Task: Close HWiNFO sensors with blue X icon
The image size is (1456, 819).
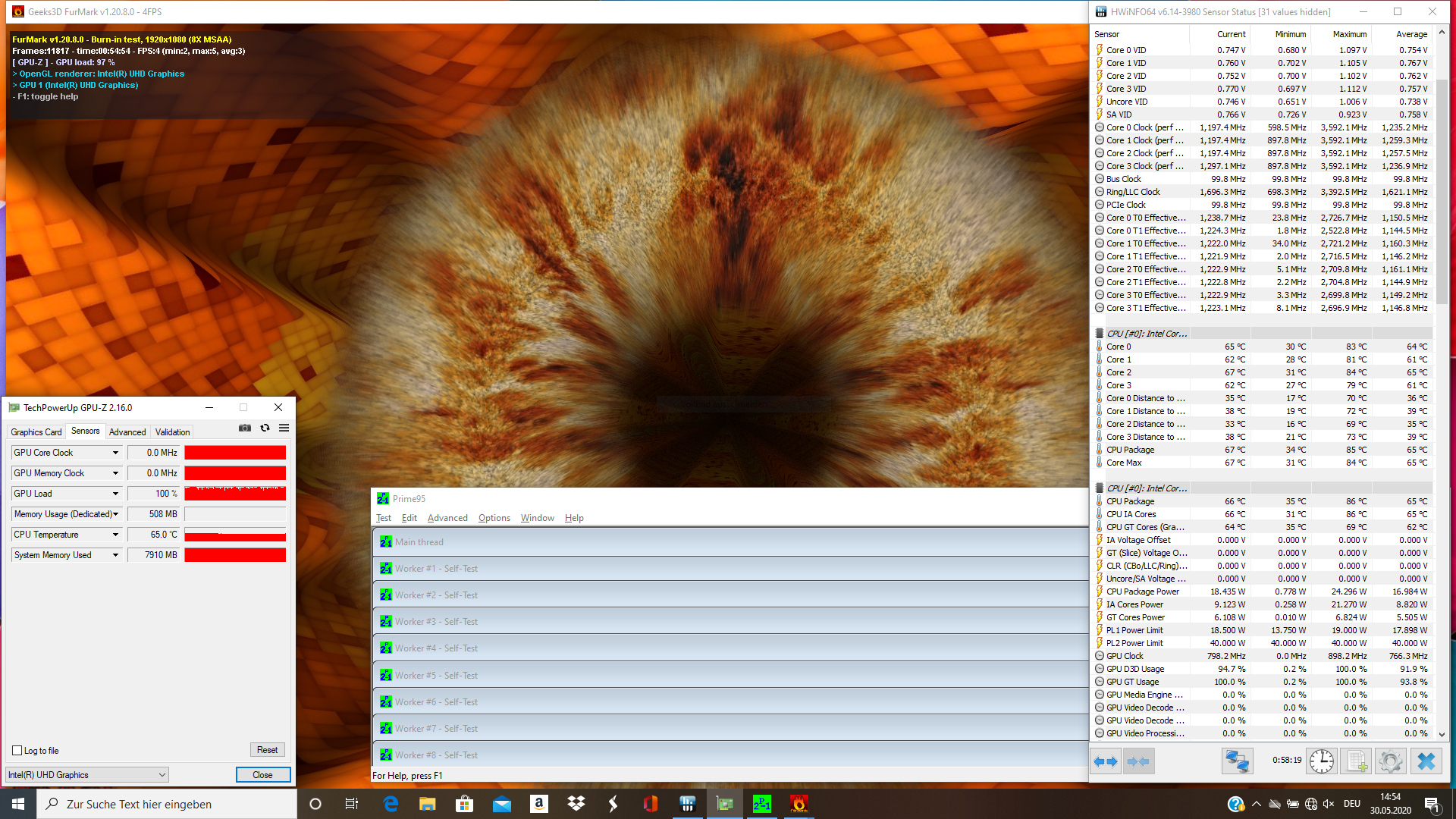Action: pos(1426,761)
